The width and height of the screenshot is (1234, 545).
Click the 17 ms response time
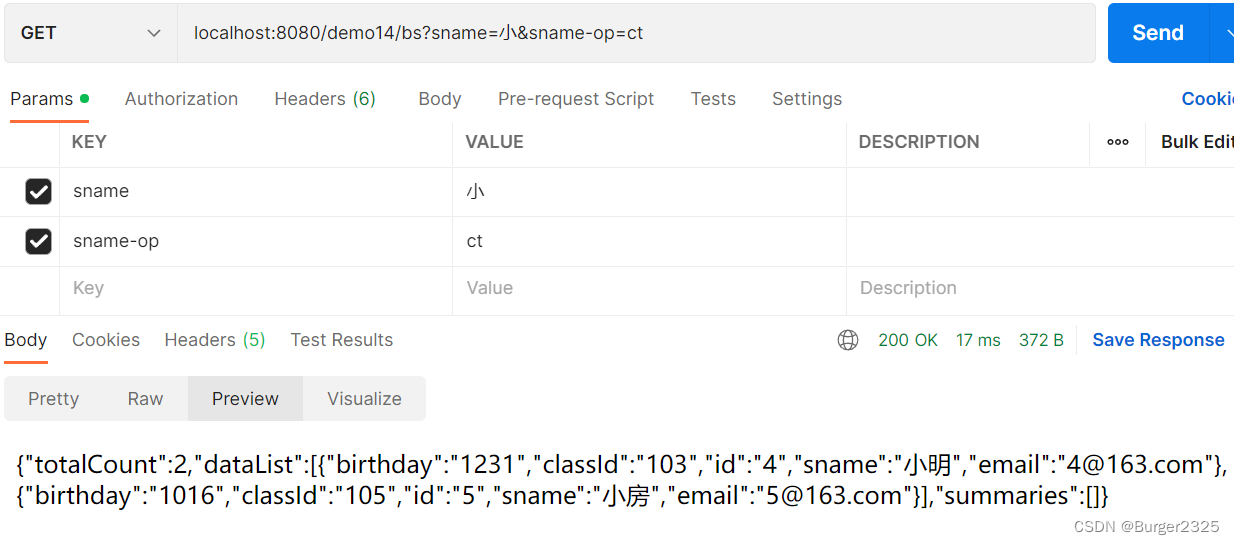(978, 340)
